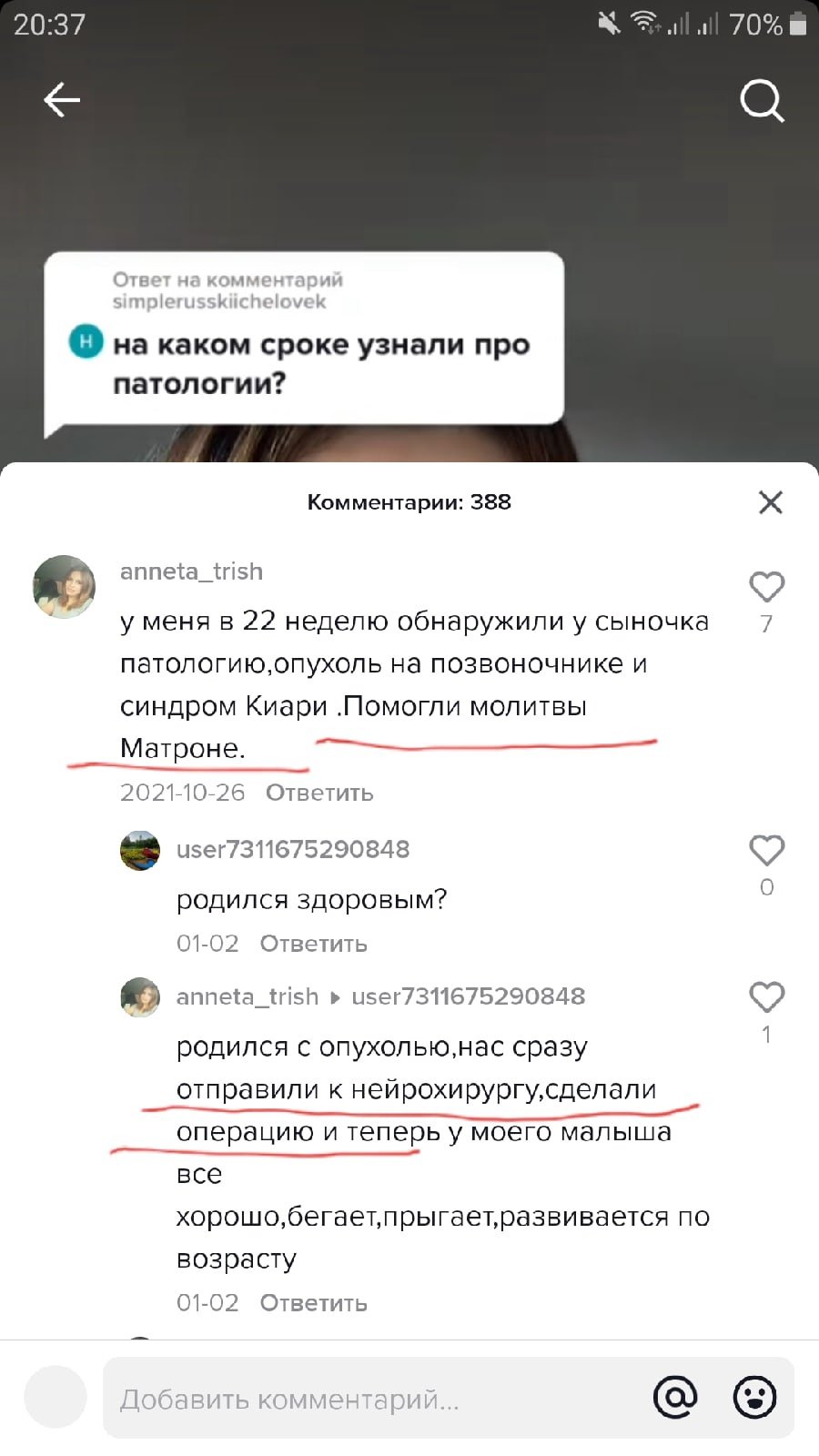Reply to user7311675290848's comment
This screenshot has width=819, height=1456.
tap(313, 944)
